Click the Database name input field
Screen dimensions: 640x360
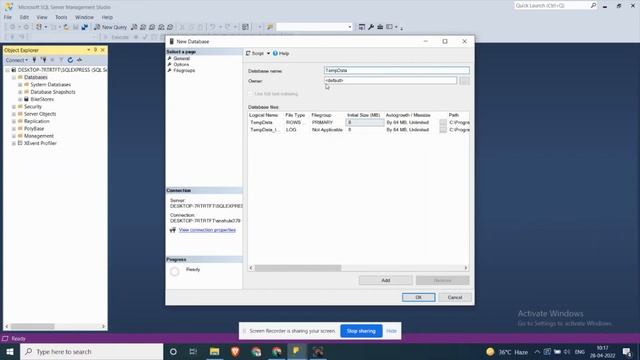(x=396, y=71)
